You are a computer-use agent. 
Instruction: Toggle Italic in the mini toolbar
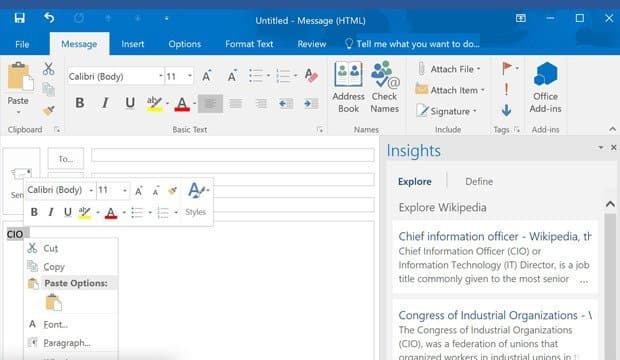point(51,212)
